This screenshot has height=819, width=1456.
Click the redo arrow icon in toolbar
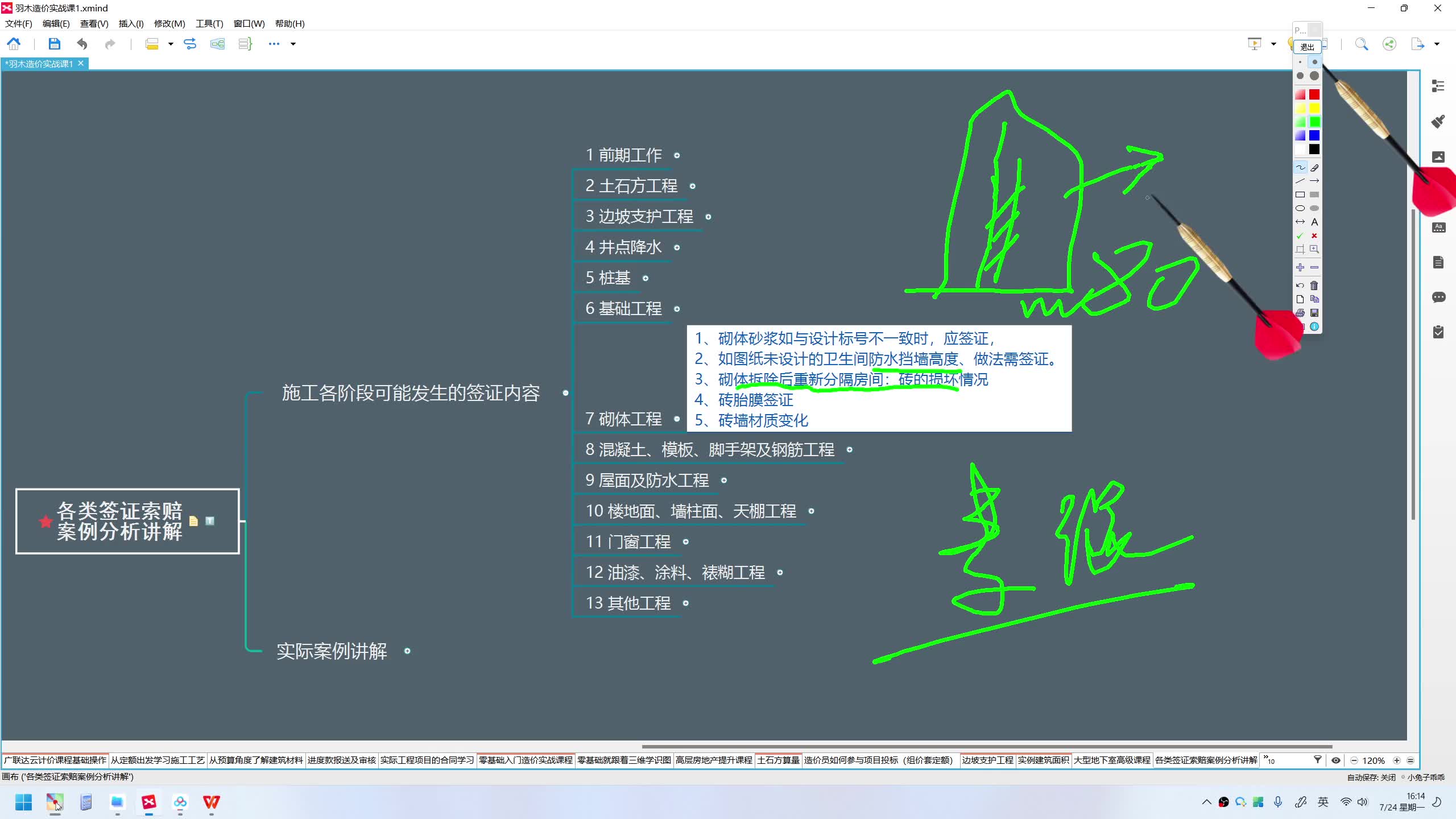tap(109, 43)
